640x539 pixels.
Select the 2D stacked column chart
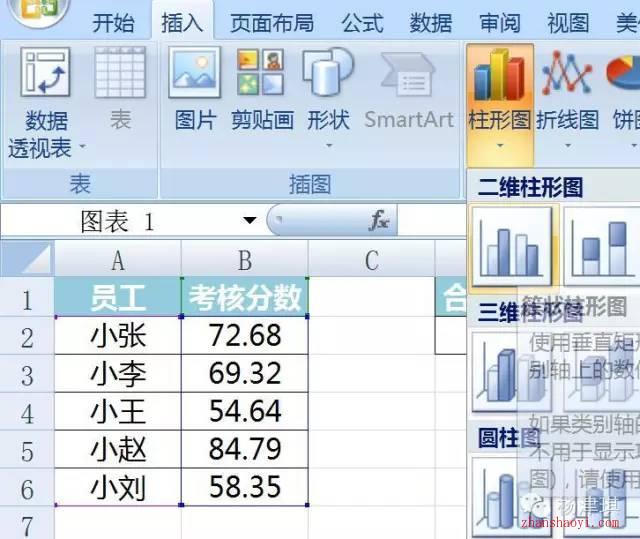(x=602, y=246)
